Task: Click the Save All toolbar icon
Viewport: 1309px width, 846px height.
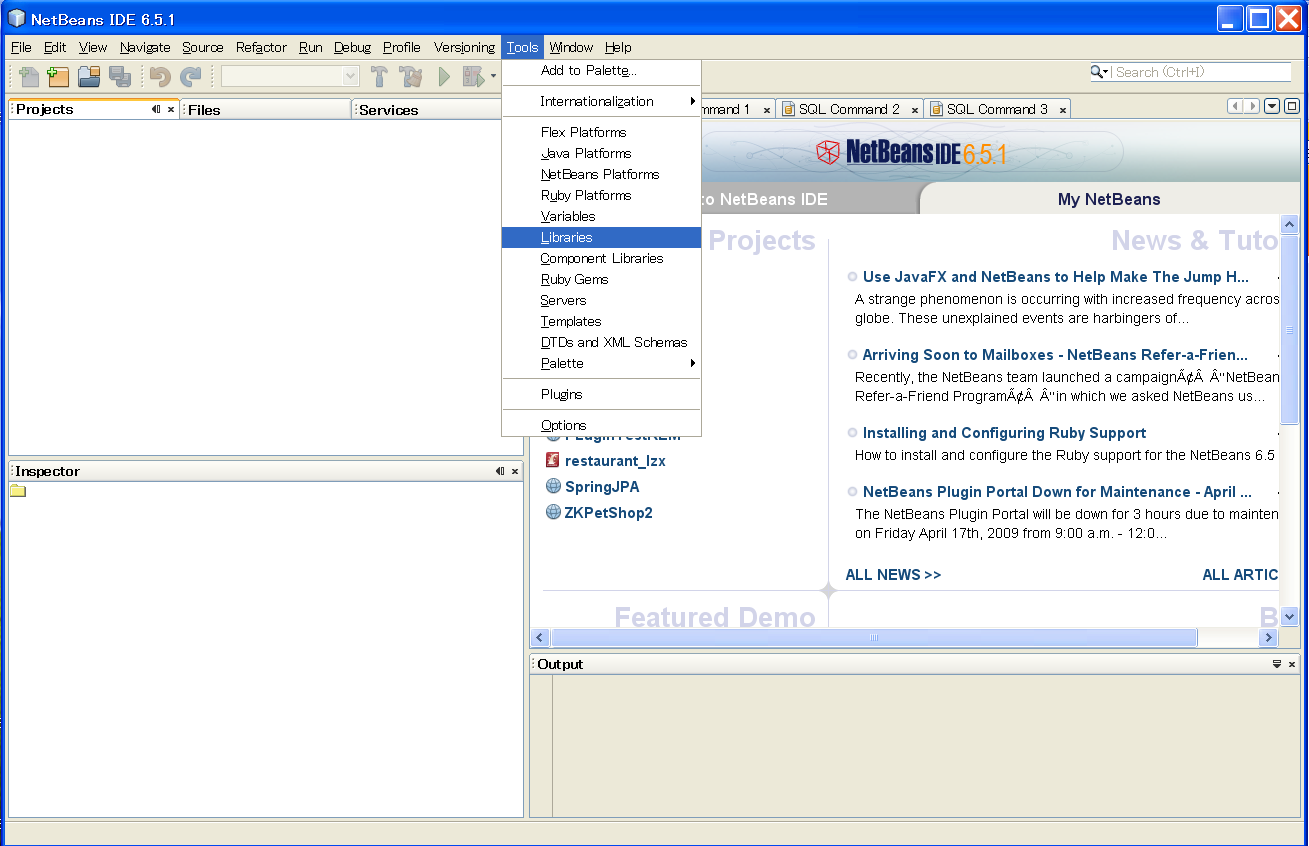Action: coord(120,76)
